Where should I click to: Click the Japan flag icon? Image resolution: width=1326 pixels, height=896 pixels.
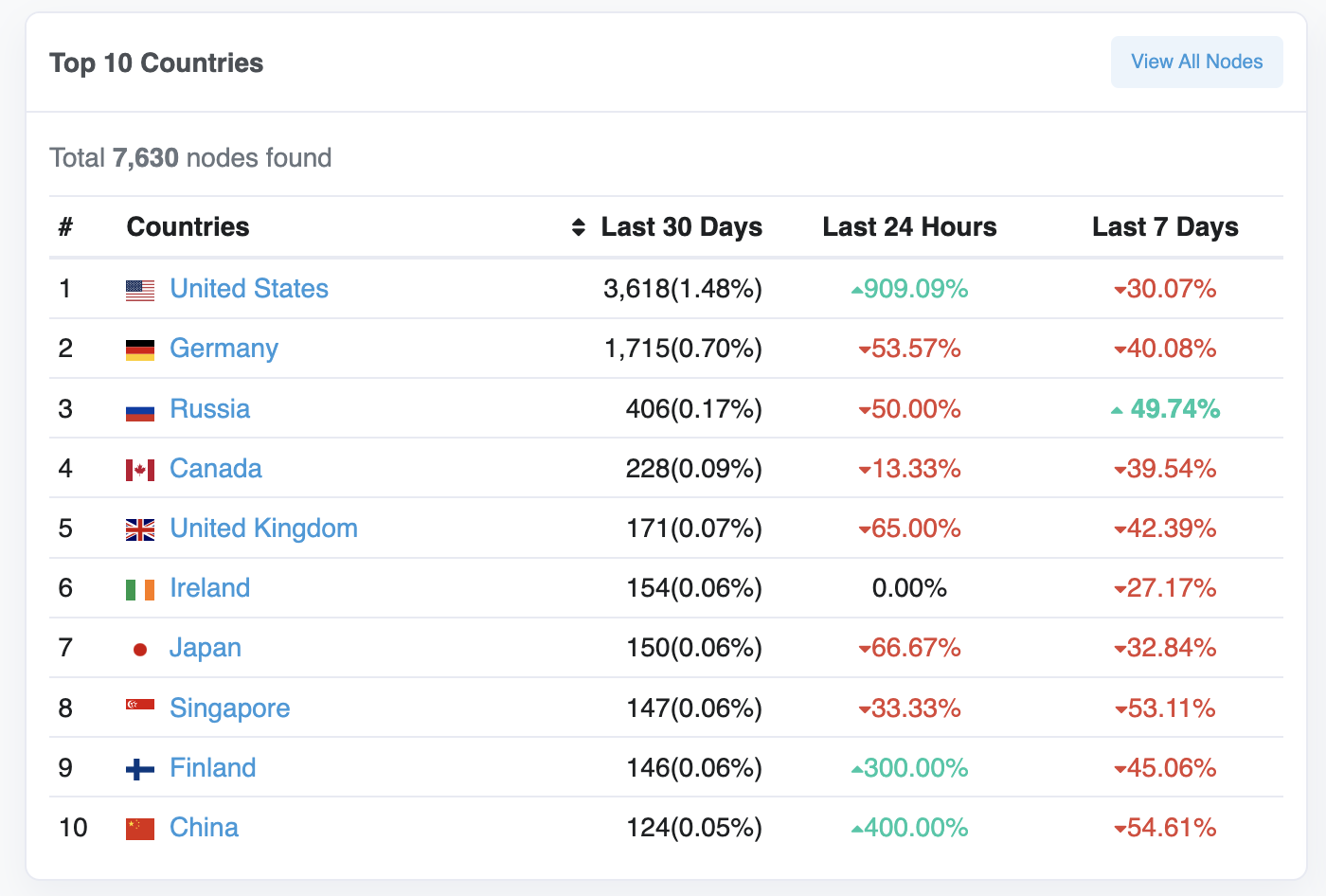click(138, 648)
